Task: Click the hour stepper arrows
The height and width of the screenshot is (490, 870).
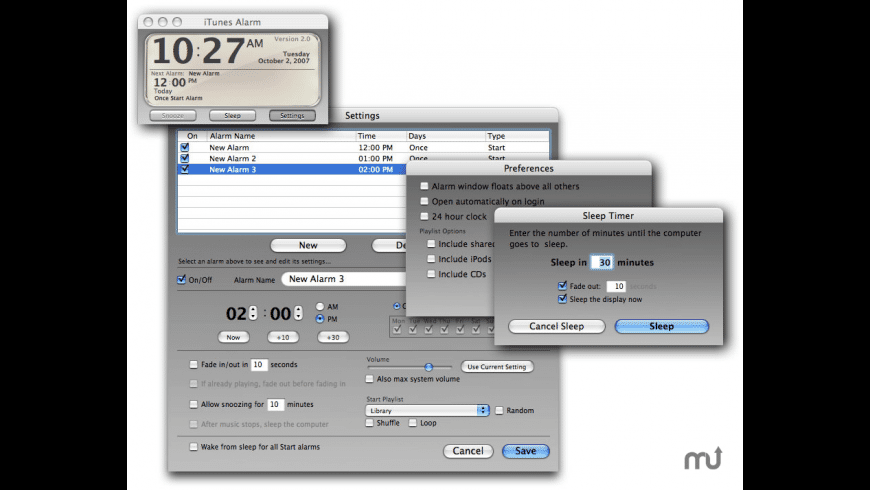Action: pos(253,313)
